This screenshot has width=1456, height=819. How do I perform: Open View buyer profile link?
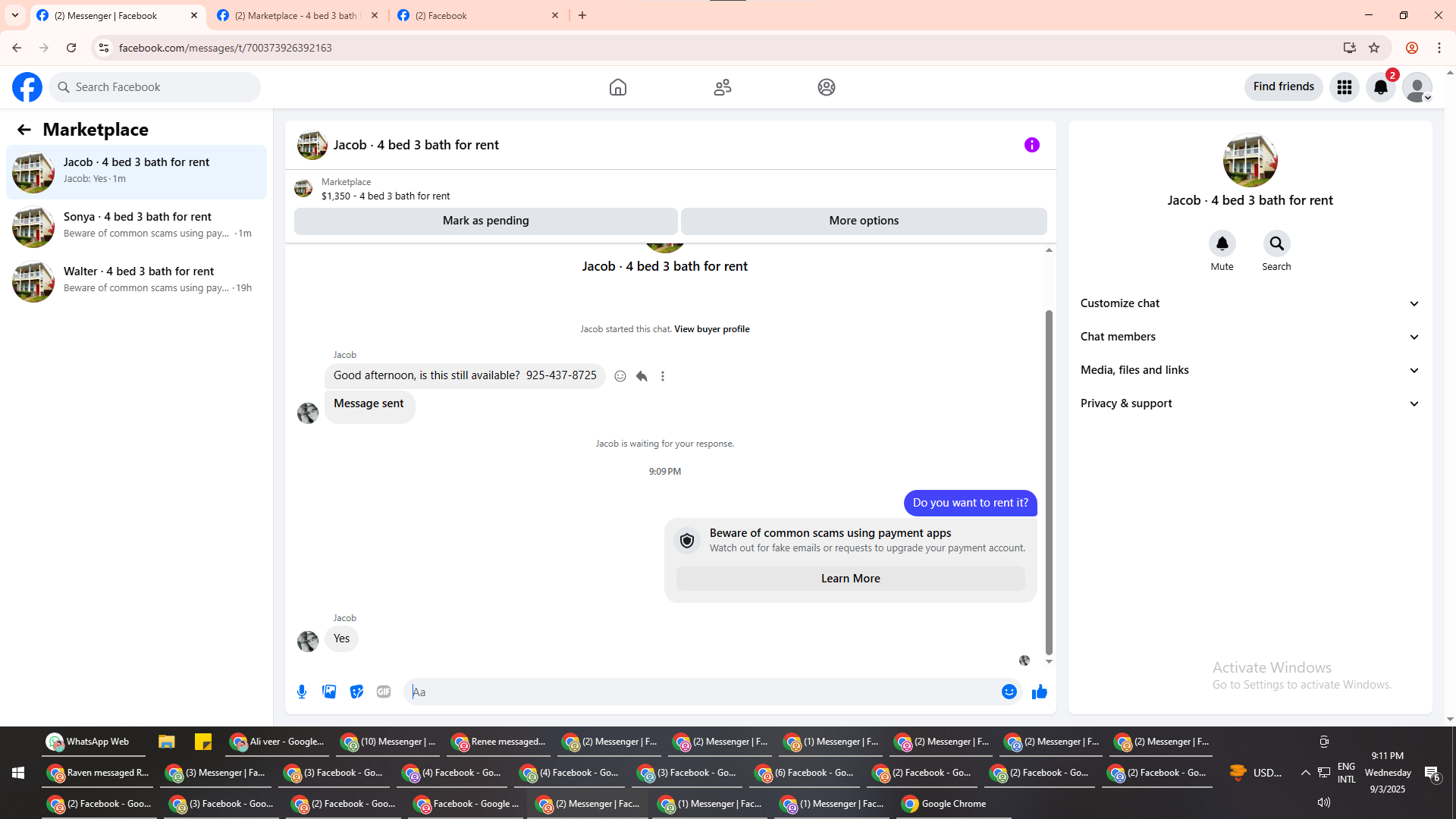click(x=712, y=329)
